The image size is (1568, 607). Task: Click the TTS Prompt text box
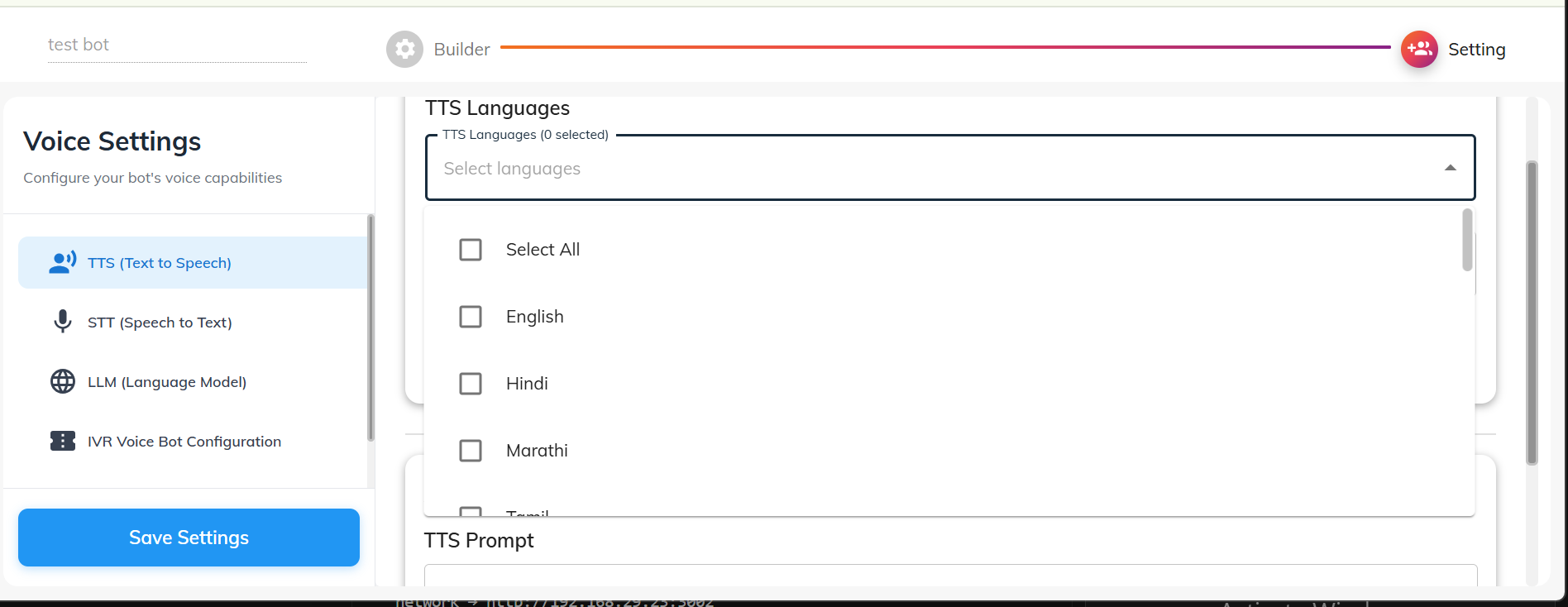950,576
